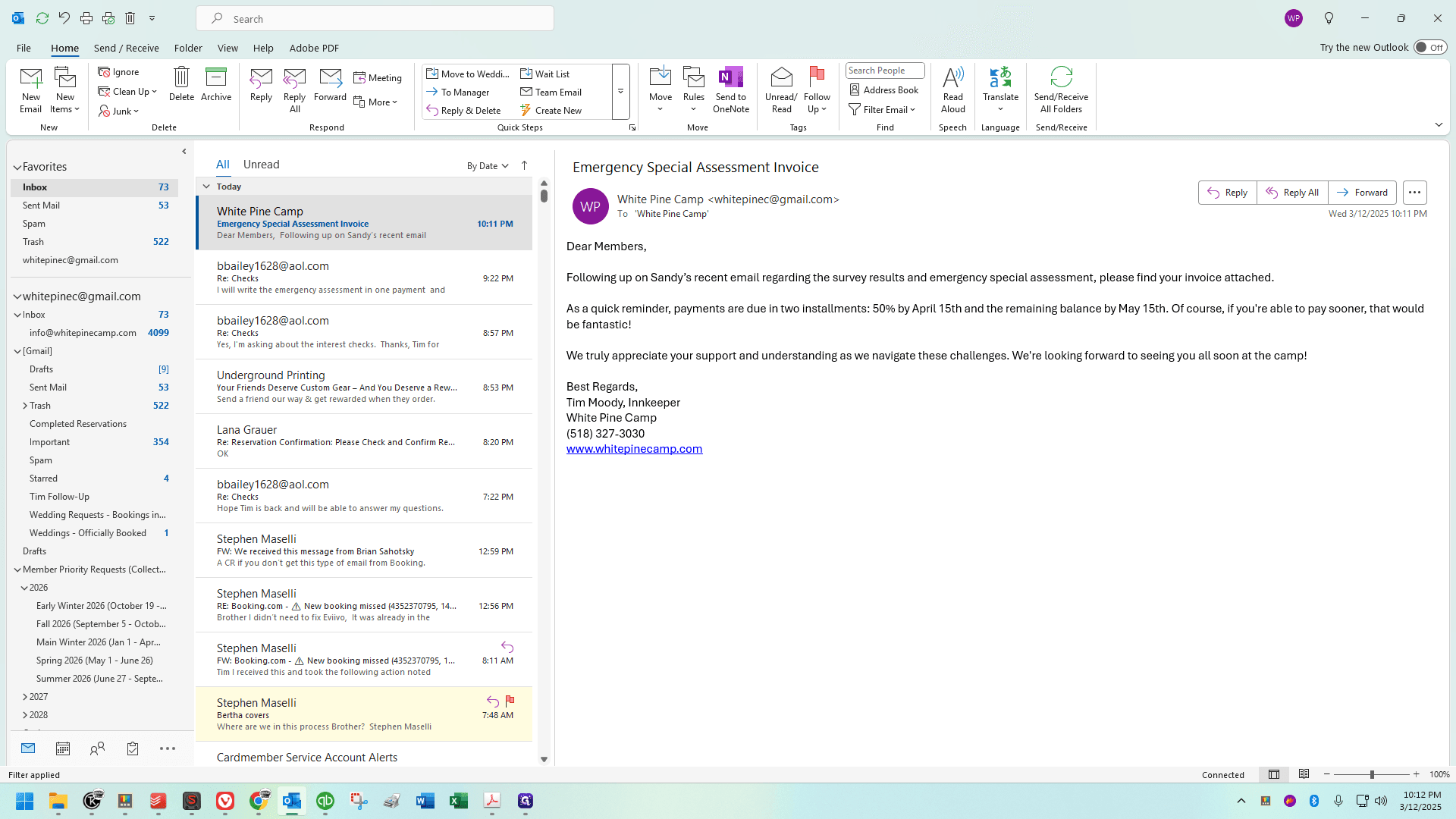Collapse the Today group header
The height and width of the screenshot is (819, 1456).
tap(206, 187)
